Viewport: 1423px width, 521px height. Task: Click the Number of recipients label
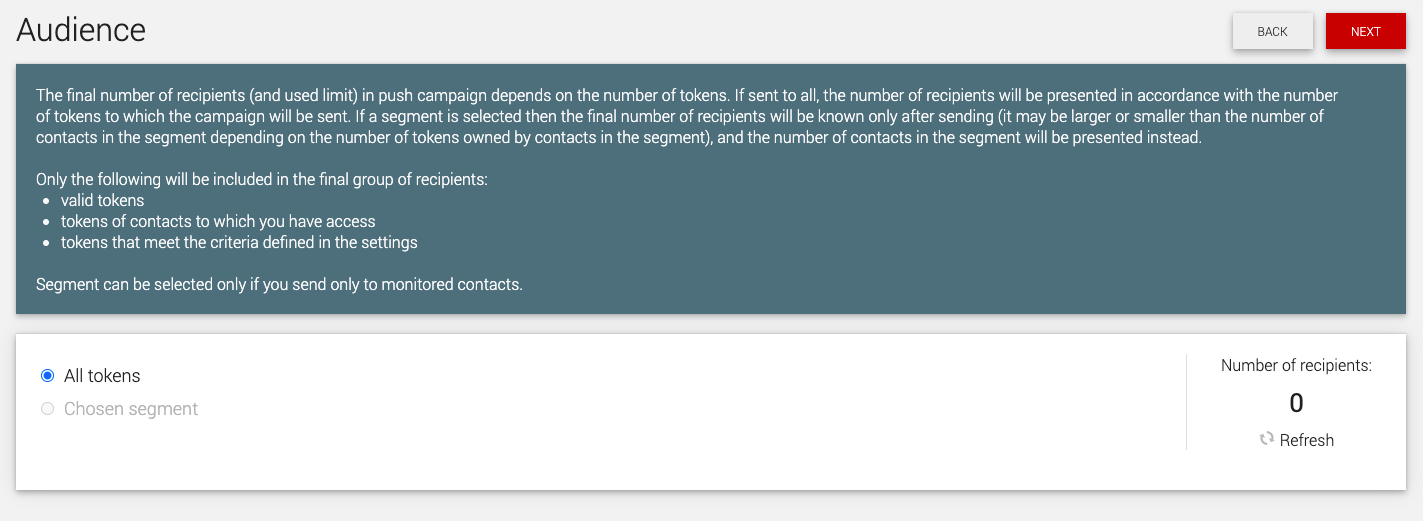pyautogui.click(x=1296, y=366)
